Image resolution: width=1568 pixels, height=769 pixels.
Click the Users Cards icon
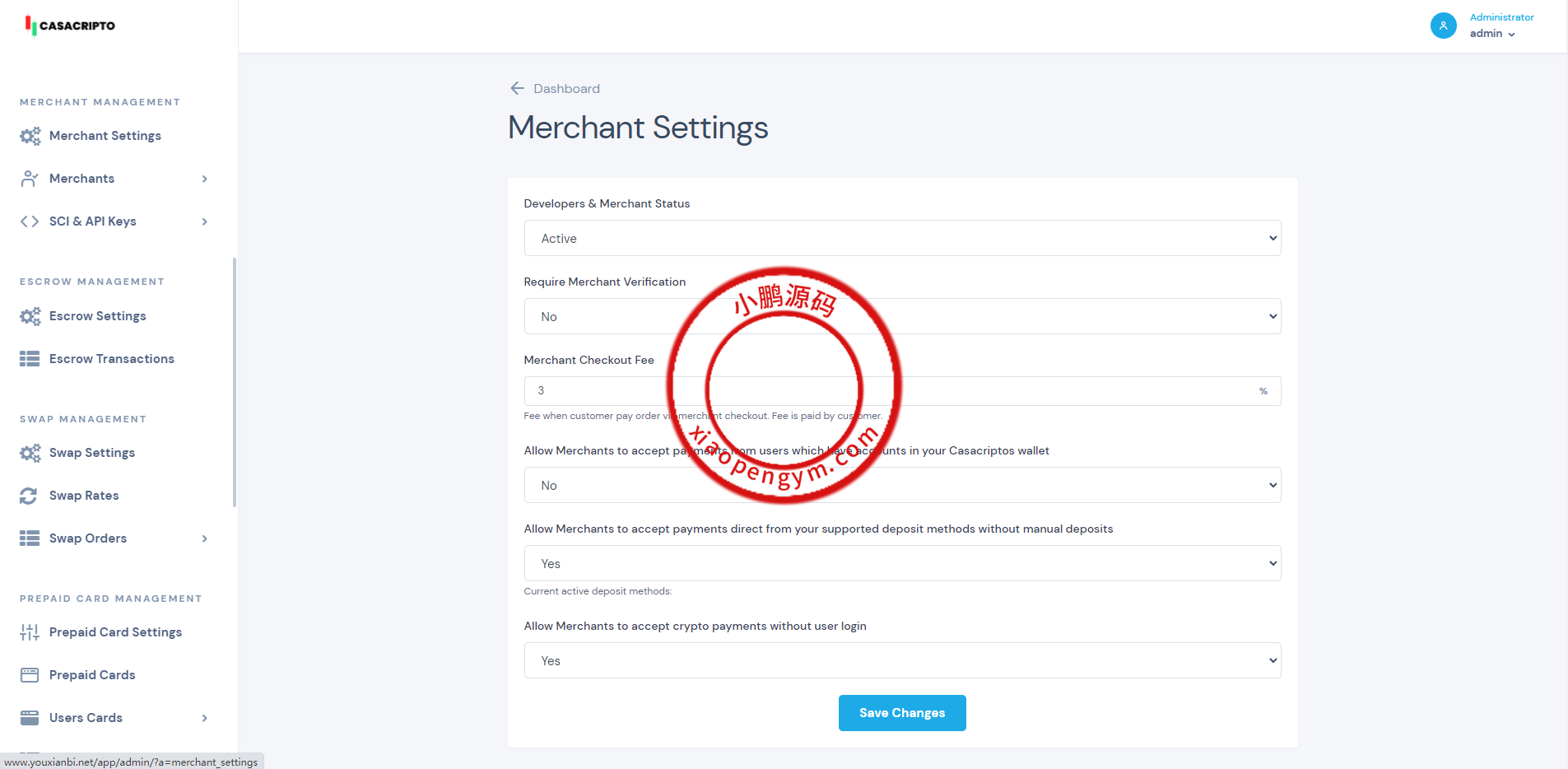30,718
